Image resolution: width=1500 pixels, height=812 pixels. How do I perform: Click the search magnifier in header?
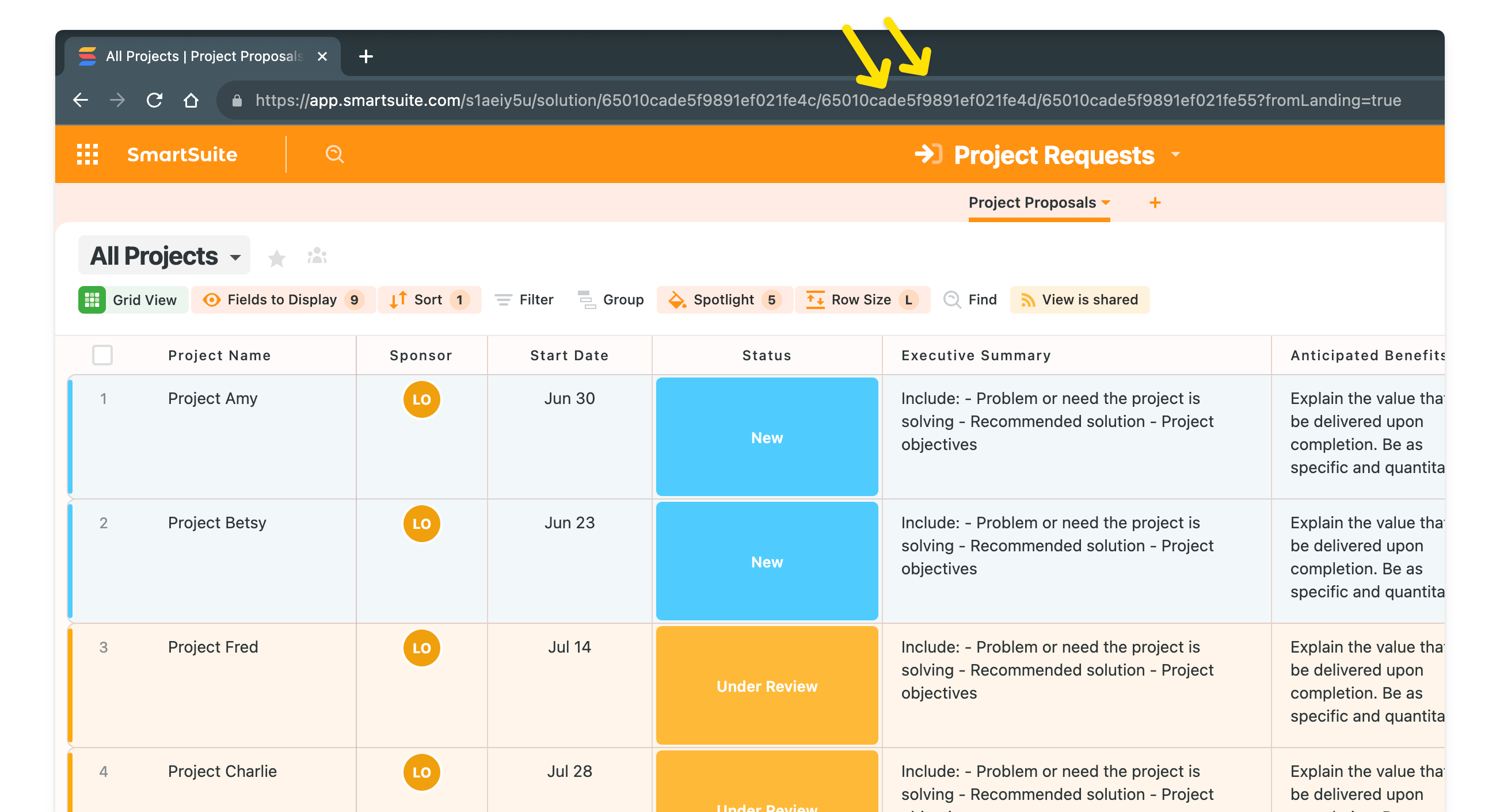[334, 154]
